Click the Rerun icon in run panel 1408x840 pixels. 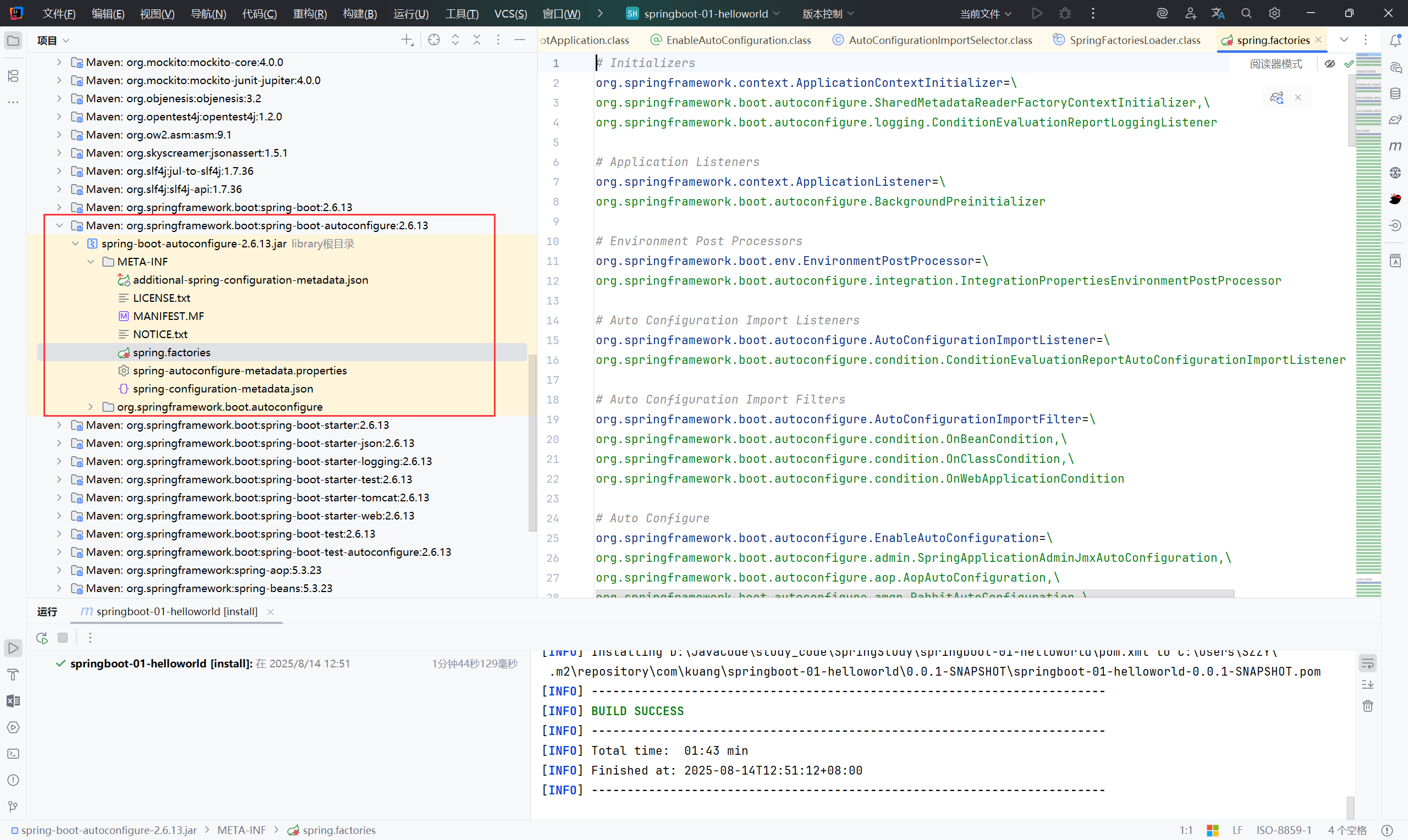(x=42, y=638)
